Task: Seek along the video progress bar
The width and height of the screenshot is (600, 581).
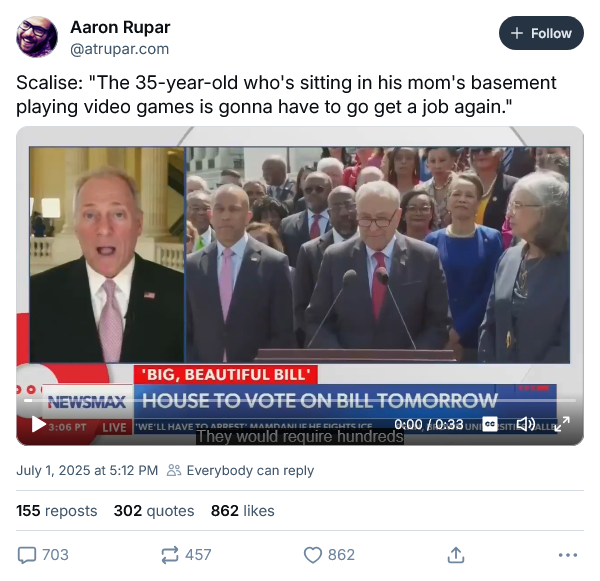Action: (x=300, y=400)
